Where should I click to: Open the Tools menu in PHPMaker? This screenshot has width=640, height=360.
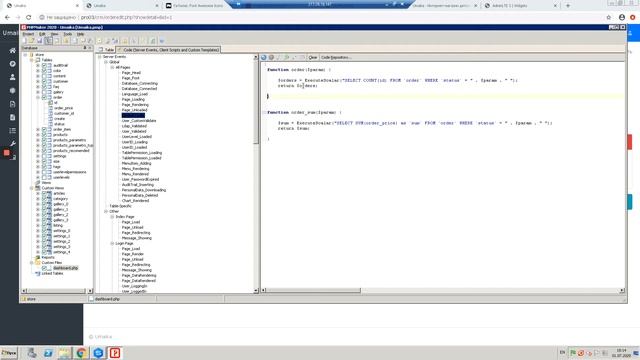coord(68,34)
